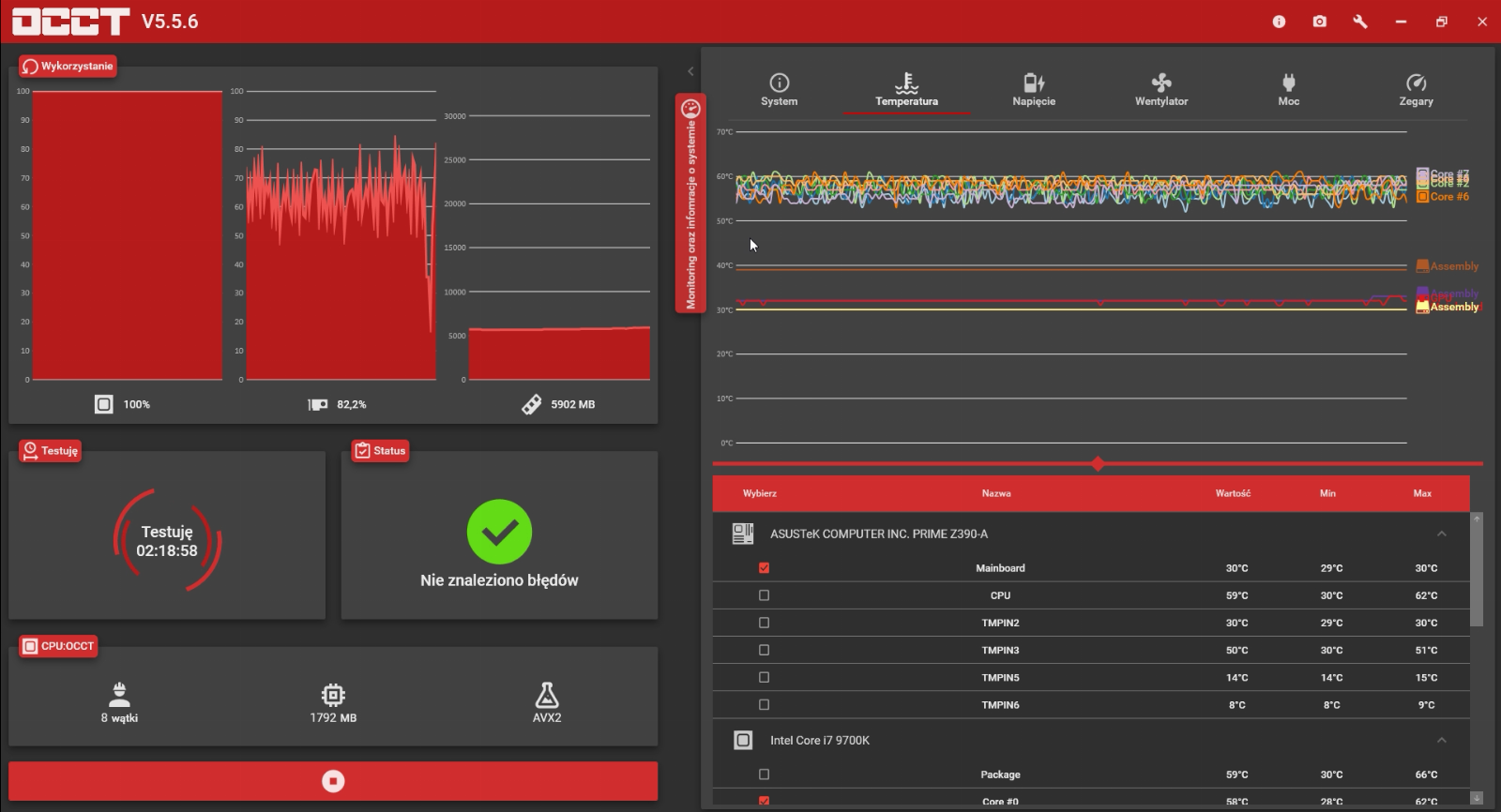Click the temperature 82,2% usage icon
The image size is (1501, 812).
pyautogui.click(x=318, y=404)
